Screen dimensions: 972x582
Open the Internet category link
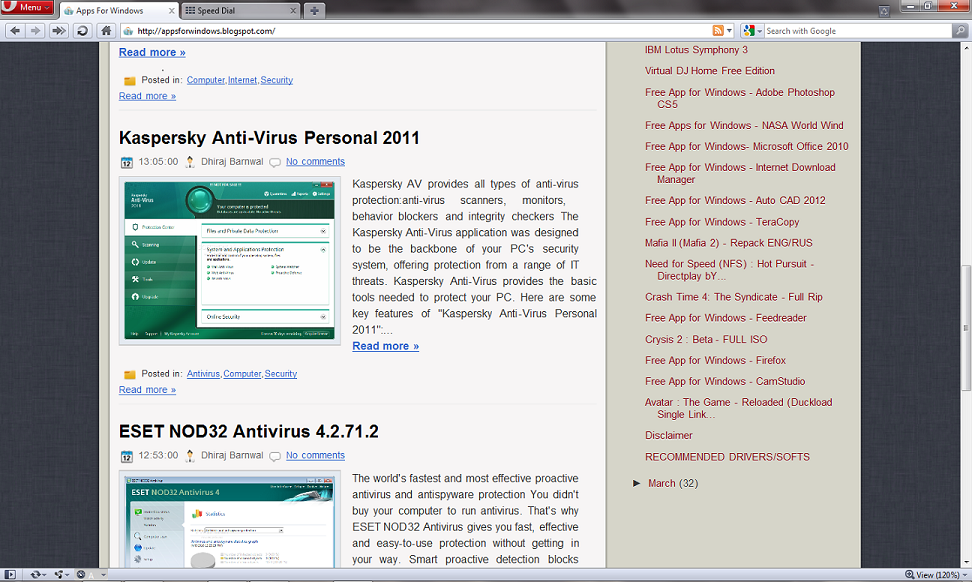[x=242, y=80]
